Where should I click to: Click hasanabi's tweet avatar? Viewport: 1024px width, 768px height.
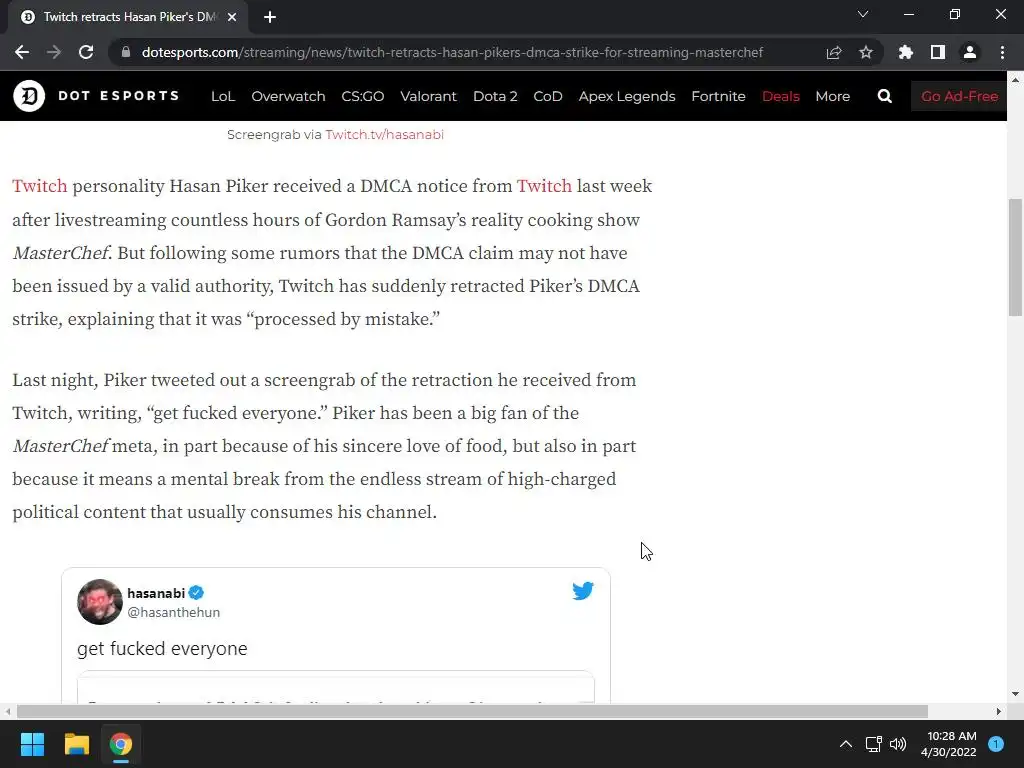tap(100, 602)
